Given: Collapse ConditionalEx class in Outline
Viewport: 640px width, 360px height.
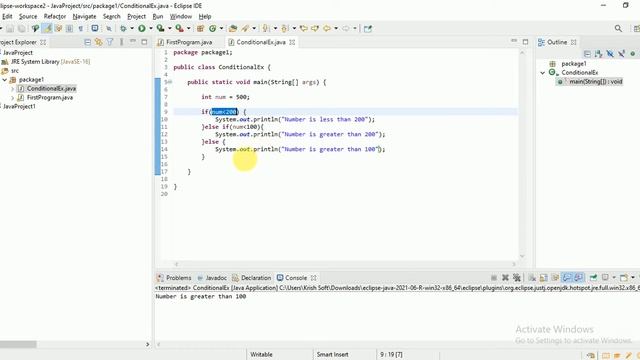Looking at the screenshot, I should click(x=542, y=73).
